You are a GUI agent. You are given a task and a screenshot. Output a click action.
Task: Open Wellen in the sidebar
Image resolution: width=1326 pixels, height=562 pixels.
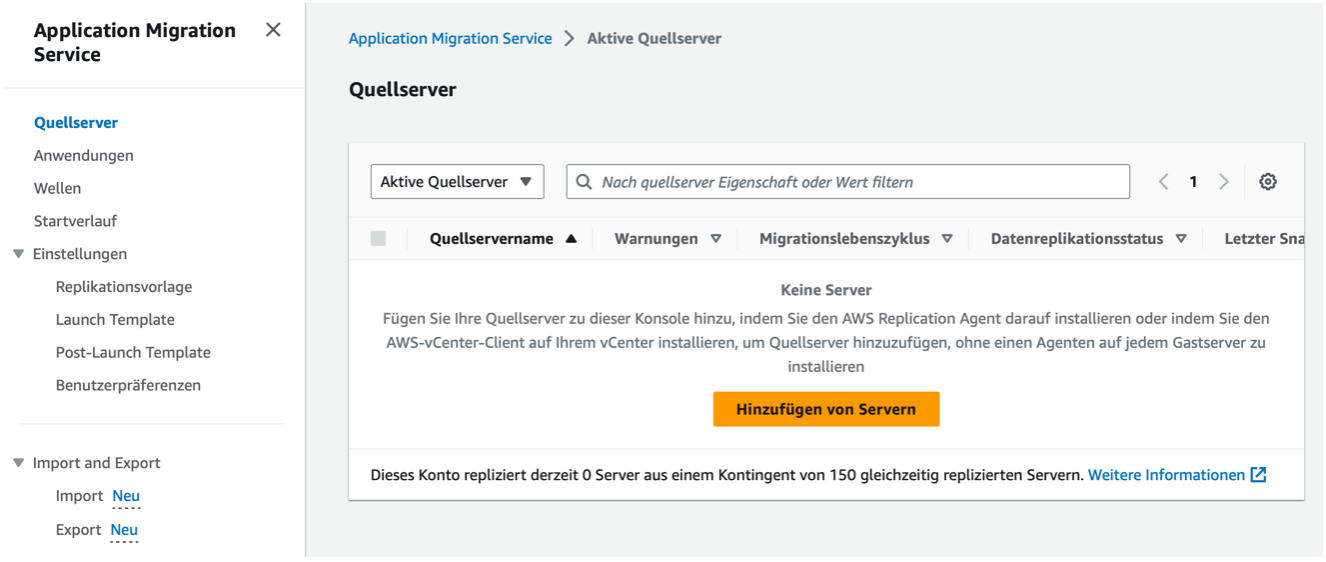(x=58, y=189)
